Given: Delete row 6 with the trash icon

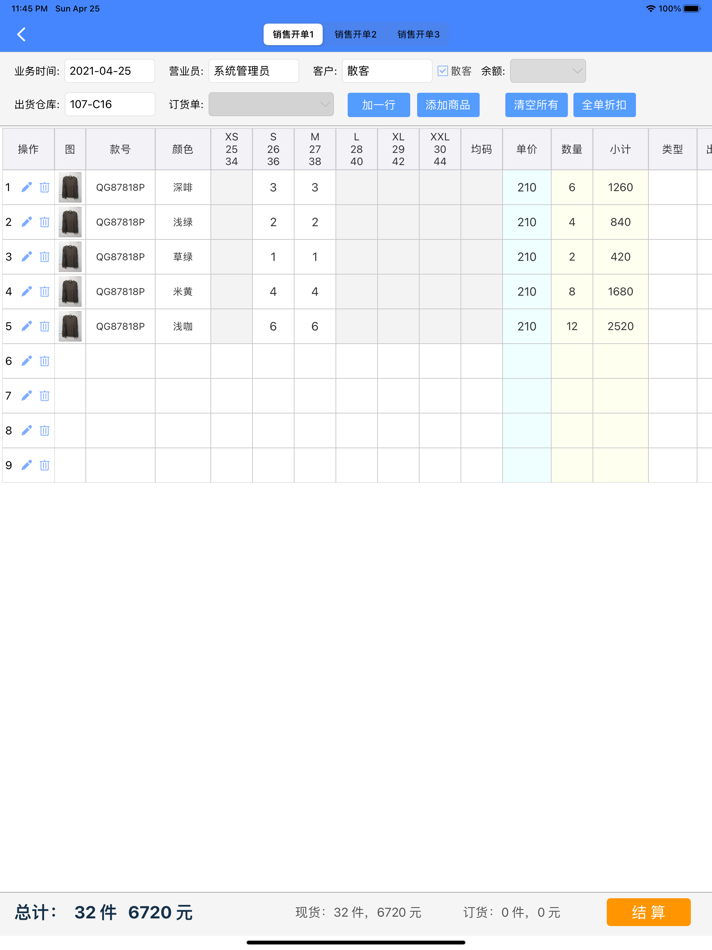Looking at the screenshot, I should click(44, 361).
